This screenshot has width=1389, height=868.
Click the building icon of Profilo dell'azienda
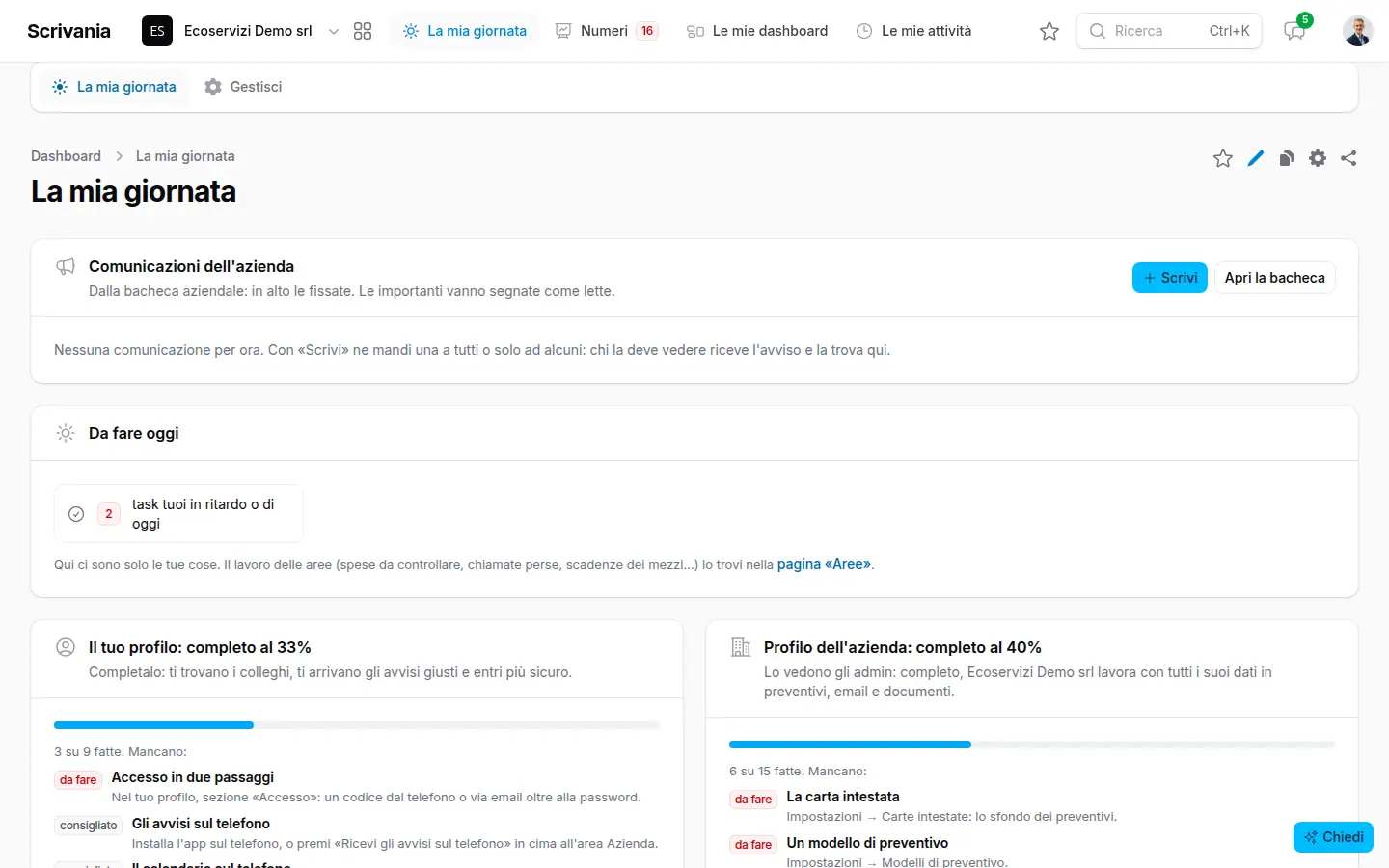[x=741, y=647]
